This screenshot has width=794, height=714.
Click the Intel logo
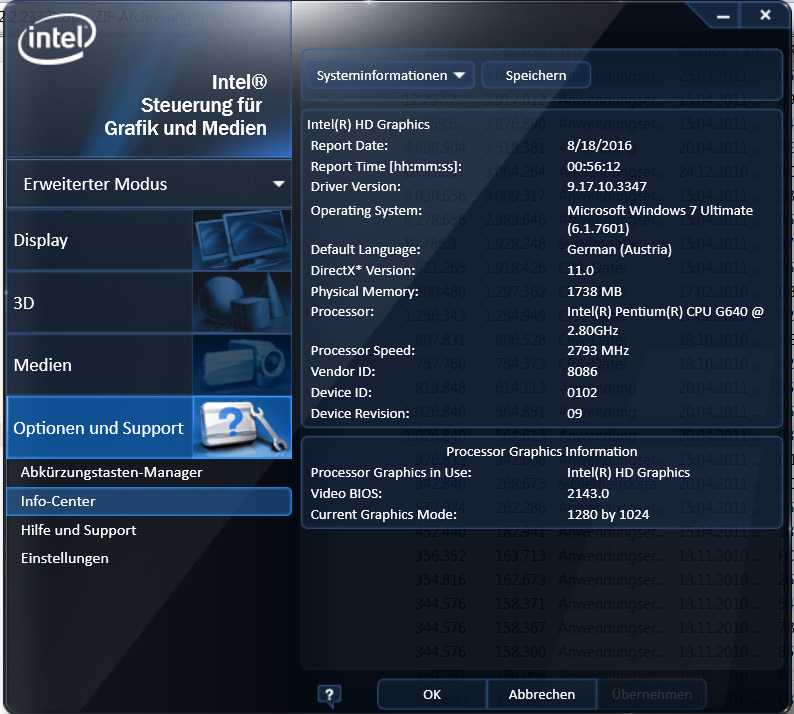click(x=57, y=38)
